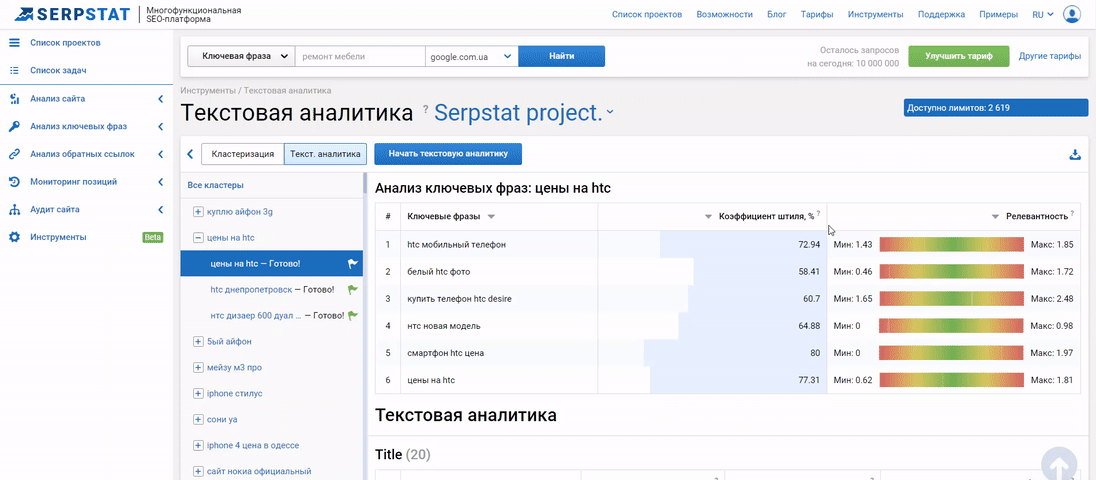Viewport: 1096px width, 480px height.
Task: Open the Serpstat project. selector dropdown
Action: (x=524, y=112)
